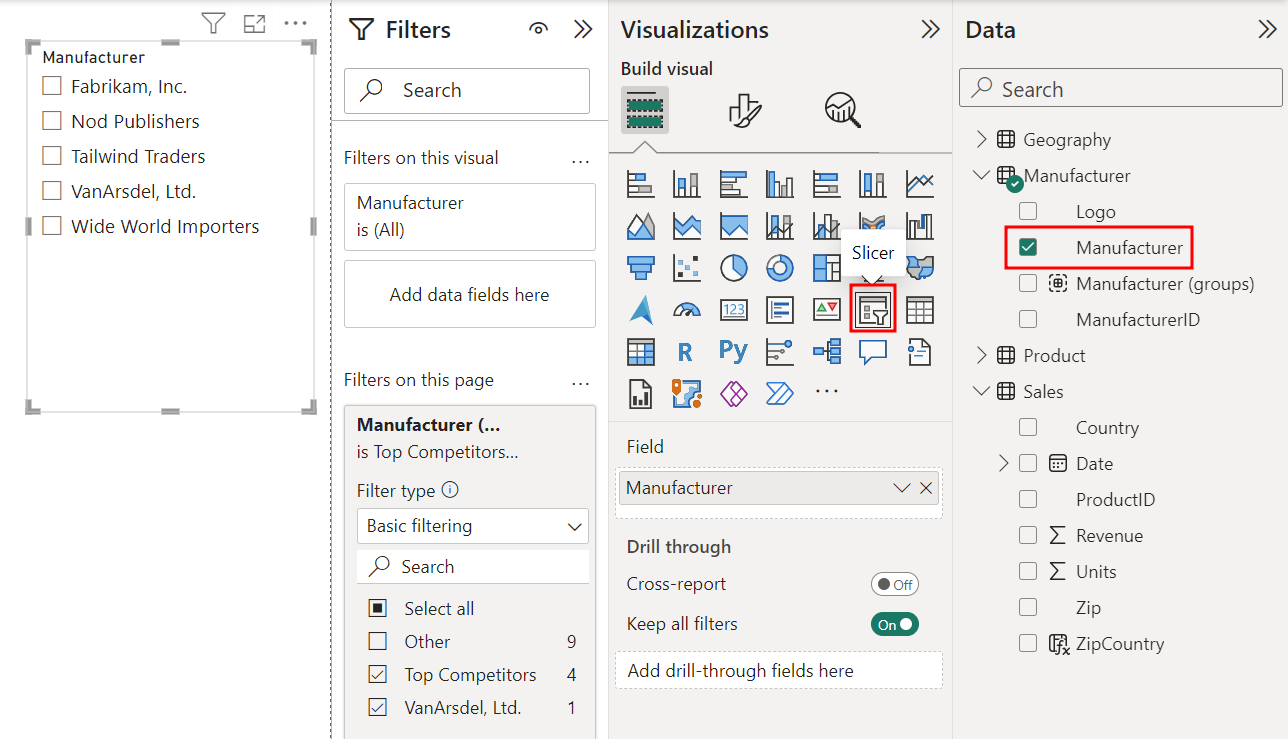Select the Funnel visual

pyautogui.click(x=640, y=268)
